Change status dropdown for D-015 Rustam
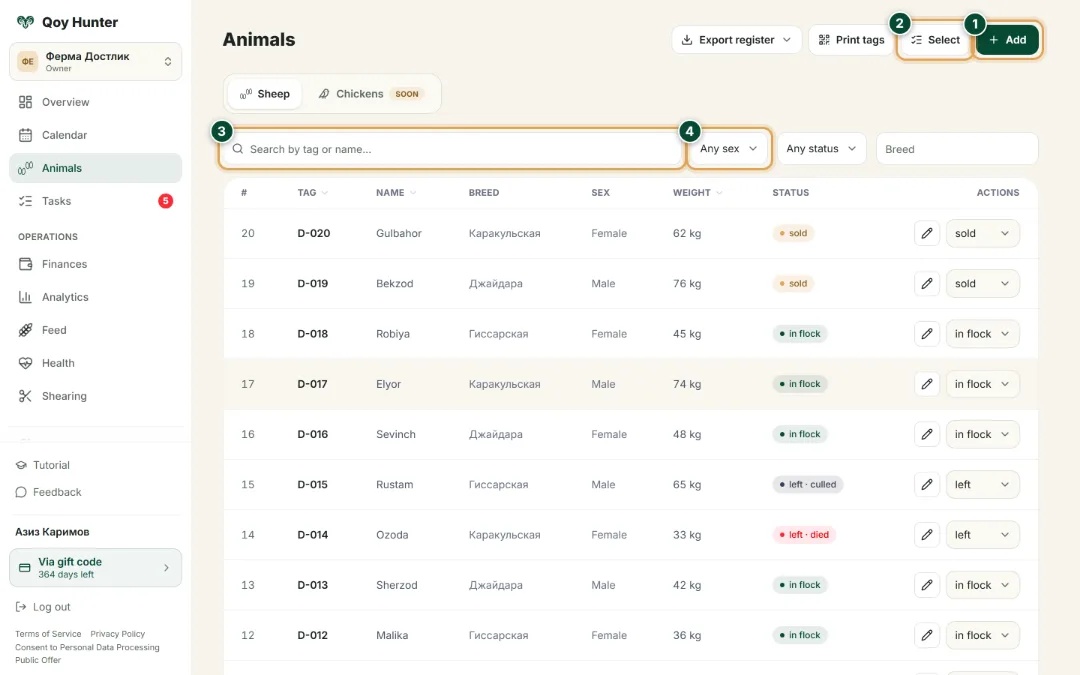Viewport: 1080px width, 675px height. tap(982, 485)
